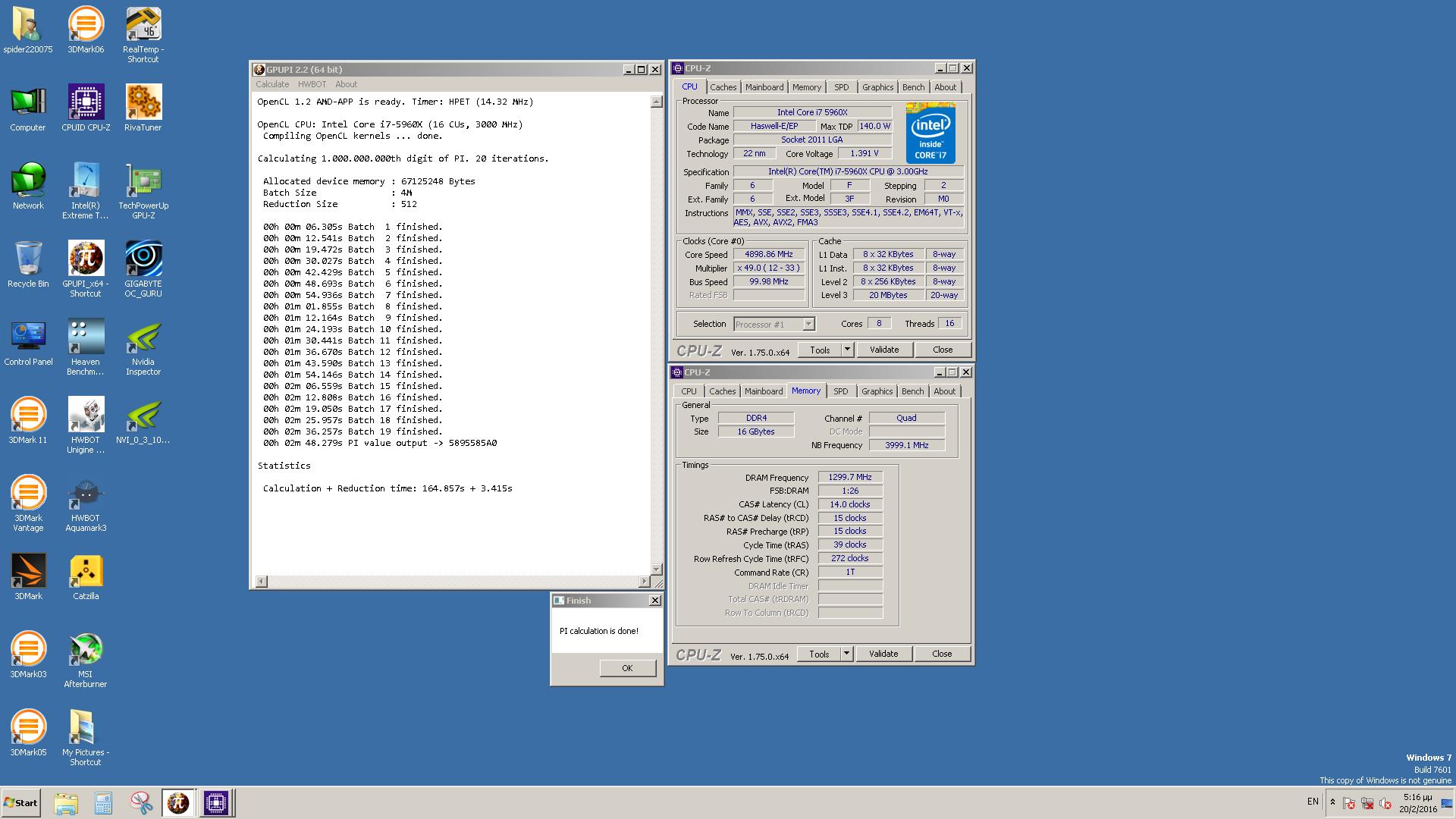Viewport: 1456px width, 819px height.
Task: Switch to CPU-Z taskbar button
Action: click(216, 803)
